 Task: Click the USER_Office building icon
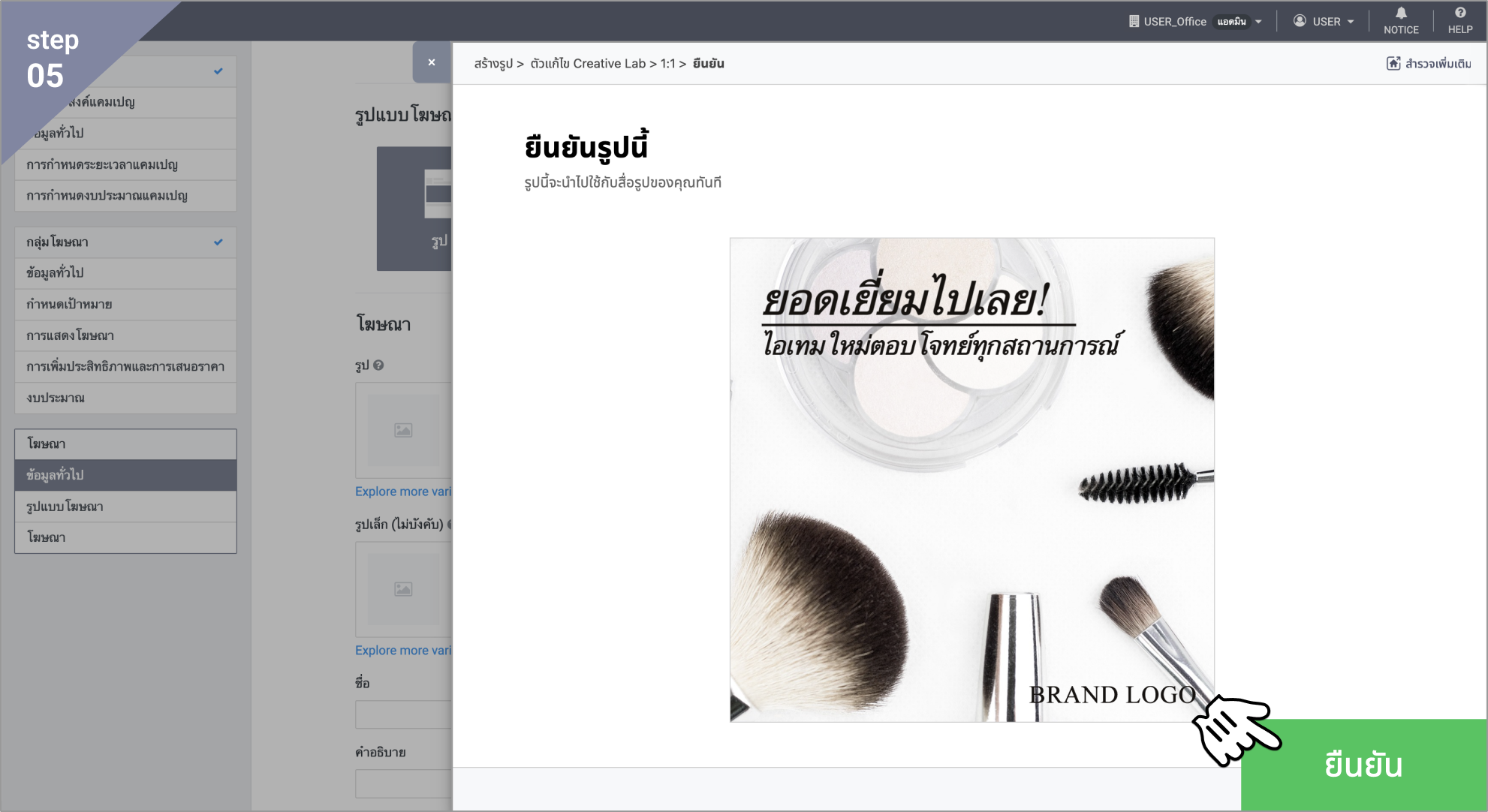pos(1134,21)
